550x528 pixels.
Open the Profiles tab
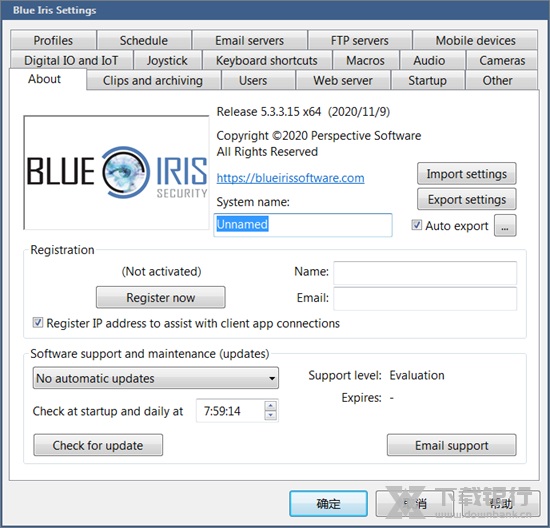tap(53, 40)
